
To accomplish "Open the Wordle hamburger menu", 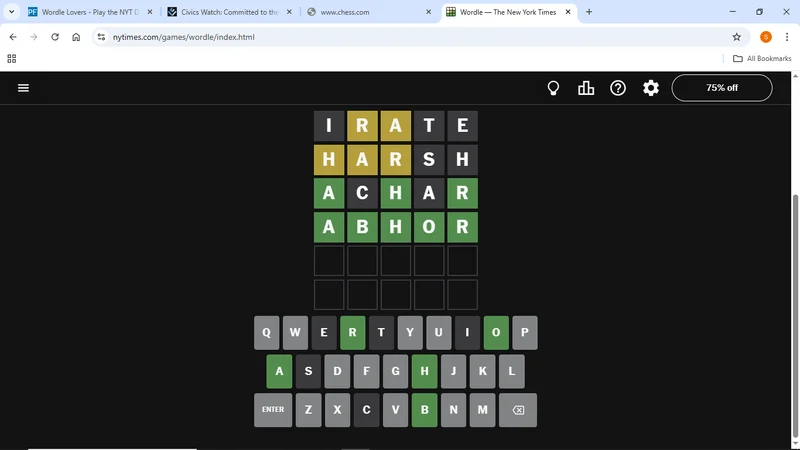I will click(23, 88).
